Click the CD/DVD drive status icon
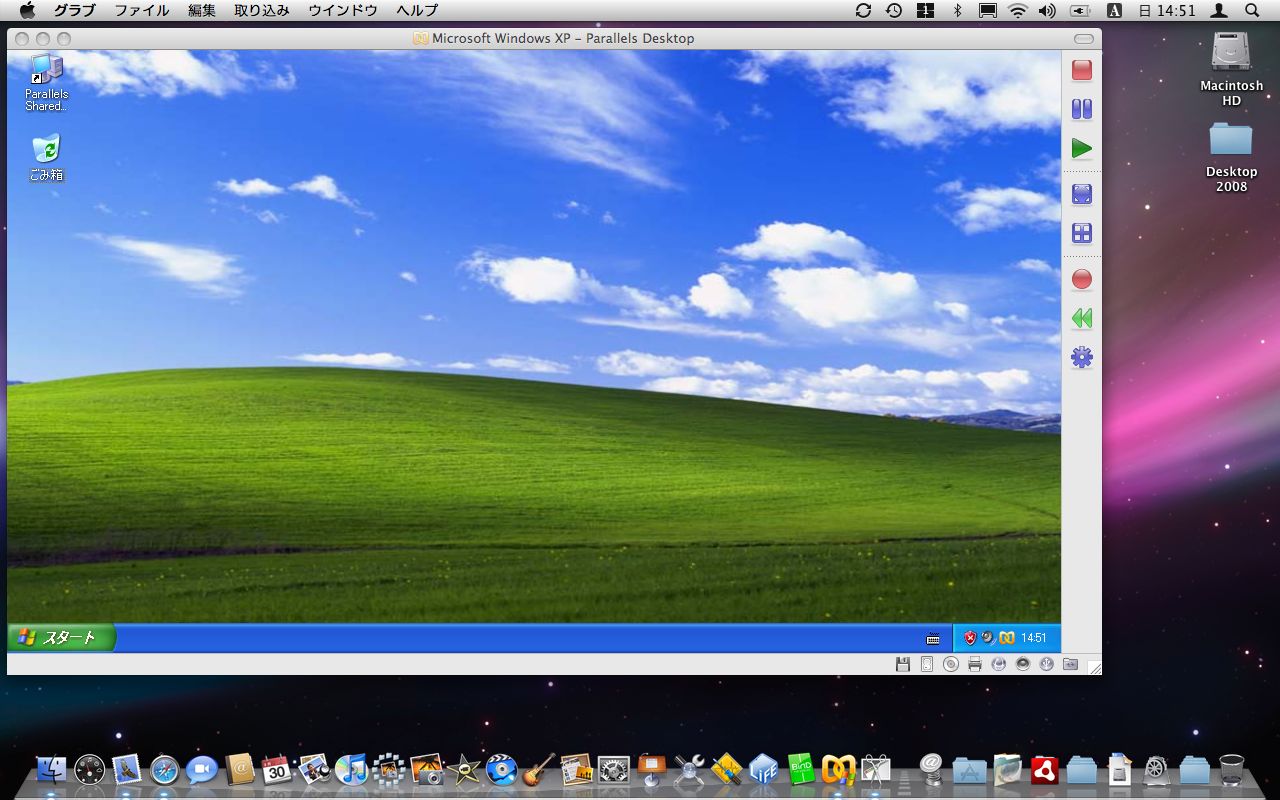The height and width of the screenshot is (800, 1280). coord(950,664)
